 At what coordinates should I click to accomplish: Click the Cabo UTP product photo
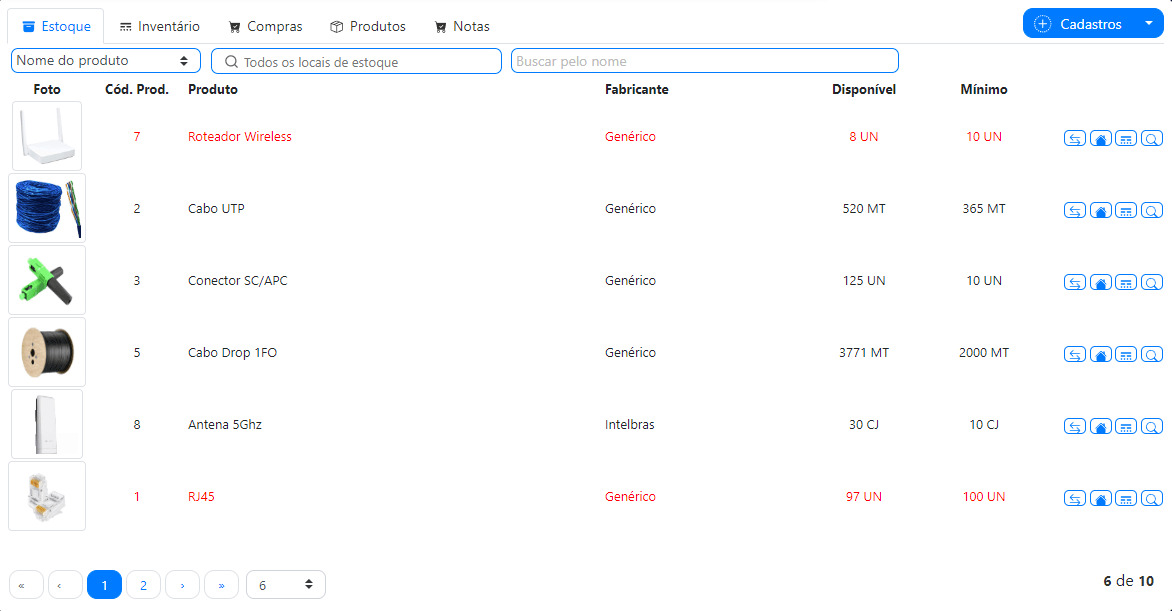tap(47, 208)
